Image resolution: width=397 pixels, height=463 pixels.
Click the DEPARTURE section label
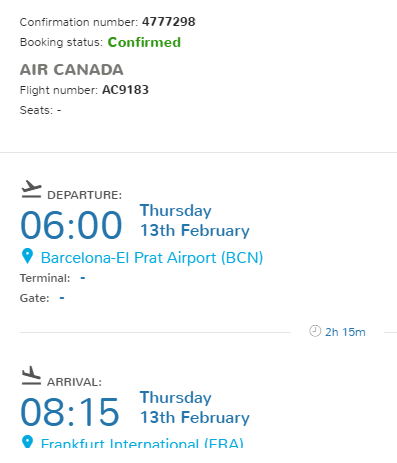pyautogui.click(x=85, y=195)
